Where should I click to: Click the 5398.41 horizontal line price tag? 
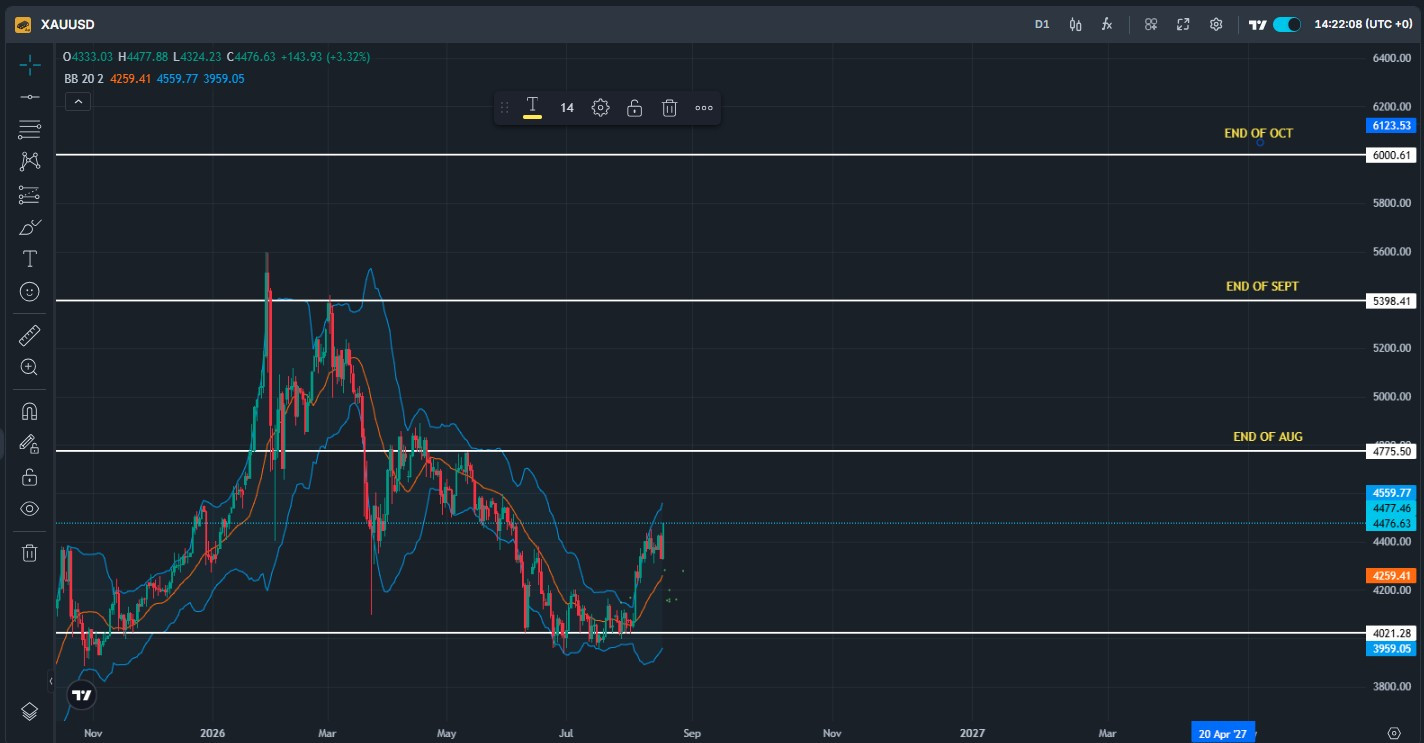[x=1391, y=301]
